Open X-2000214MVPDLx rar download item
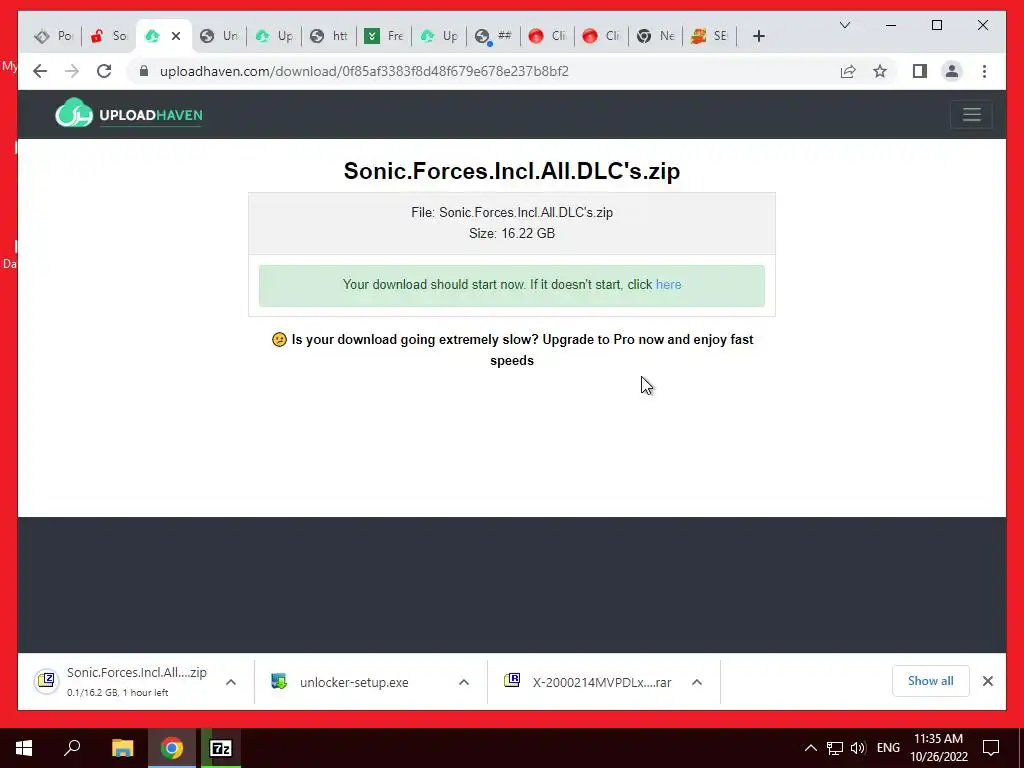 tap(601, 682)
